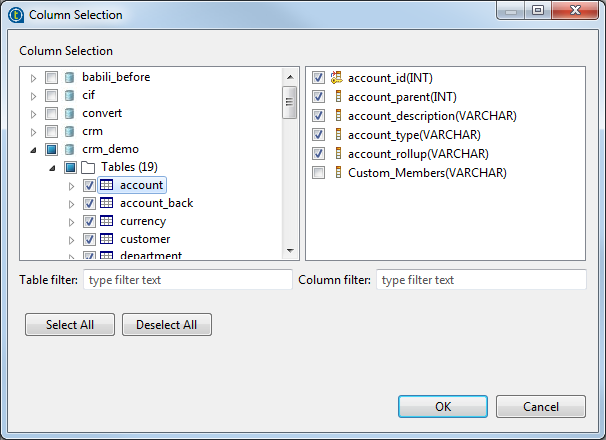Focus the Column filter text field
Screen dimensions: 606x440
pos(481,280)
